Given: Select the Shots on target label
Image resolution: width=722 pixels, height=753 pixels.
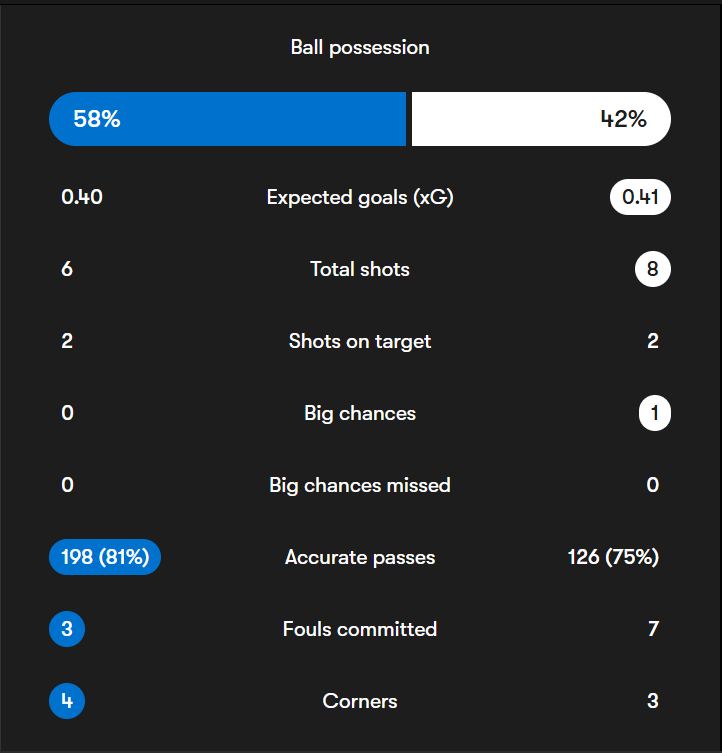Looking at the screenshot, I should click(x=360, y=341).
